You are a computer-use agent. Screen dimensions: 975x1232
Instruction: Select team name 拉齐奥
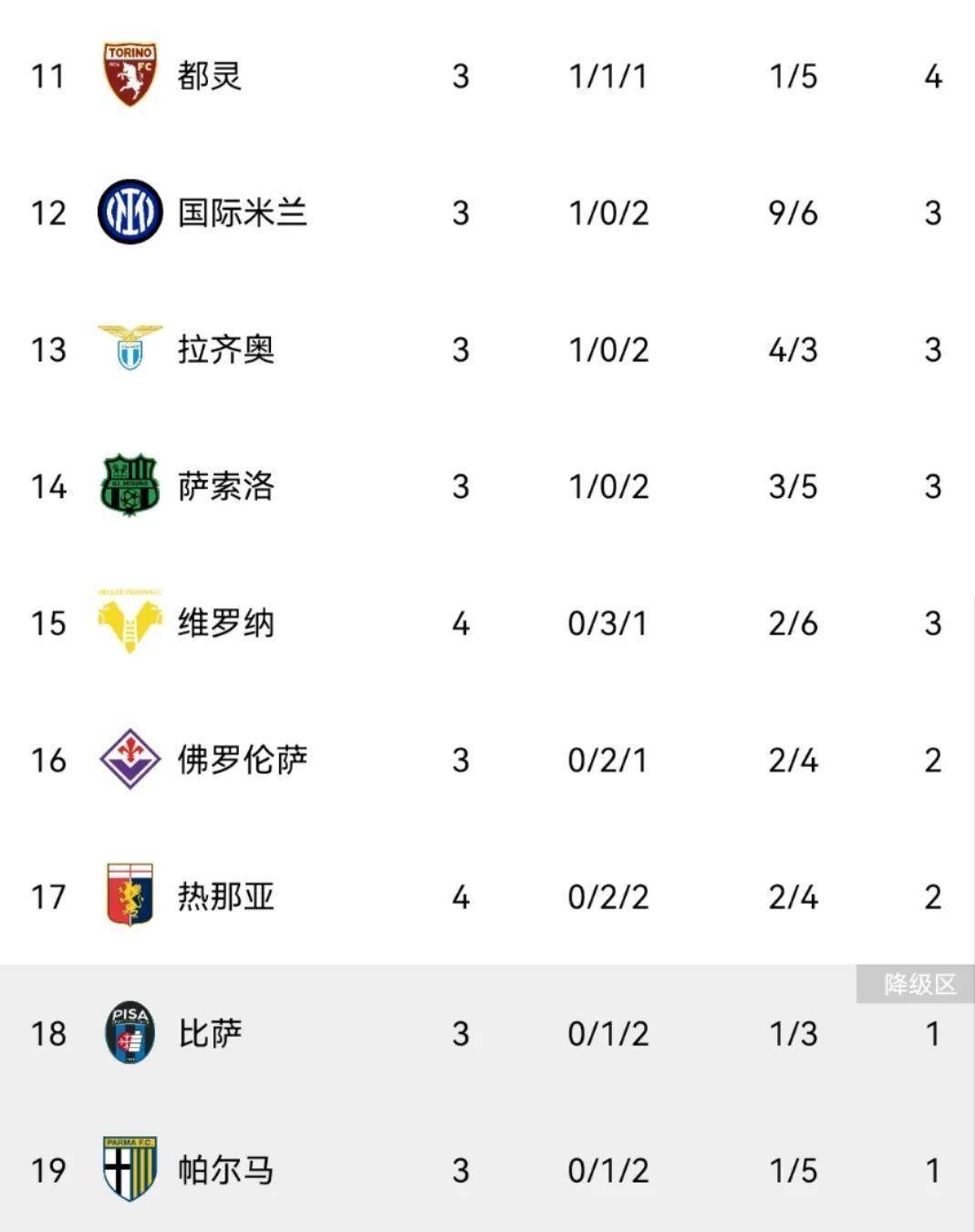click(225, 349)
